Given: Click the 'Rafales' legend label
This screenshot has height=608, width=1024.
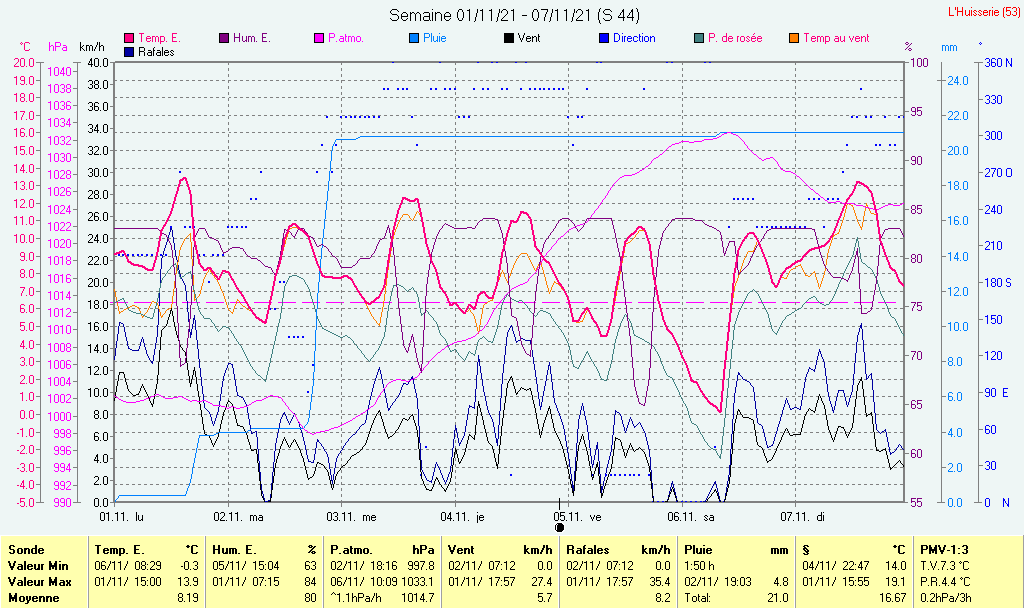Looking at the screenshot, I should (x=157, y=52).
